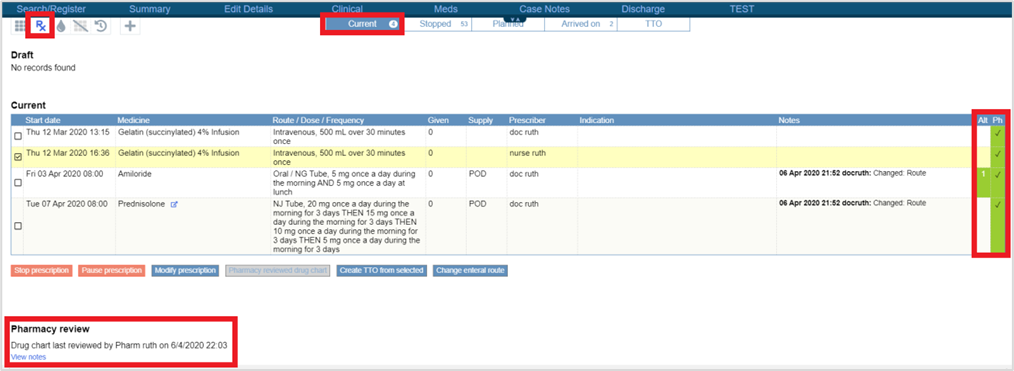This screenshot has height=371, width=1014.
Task: Add a new prescription with plus icon
Action: pyautogui.click(x=130, y=26)
